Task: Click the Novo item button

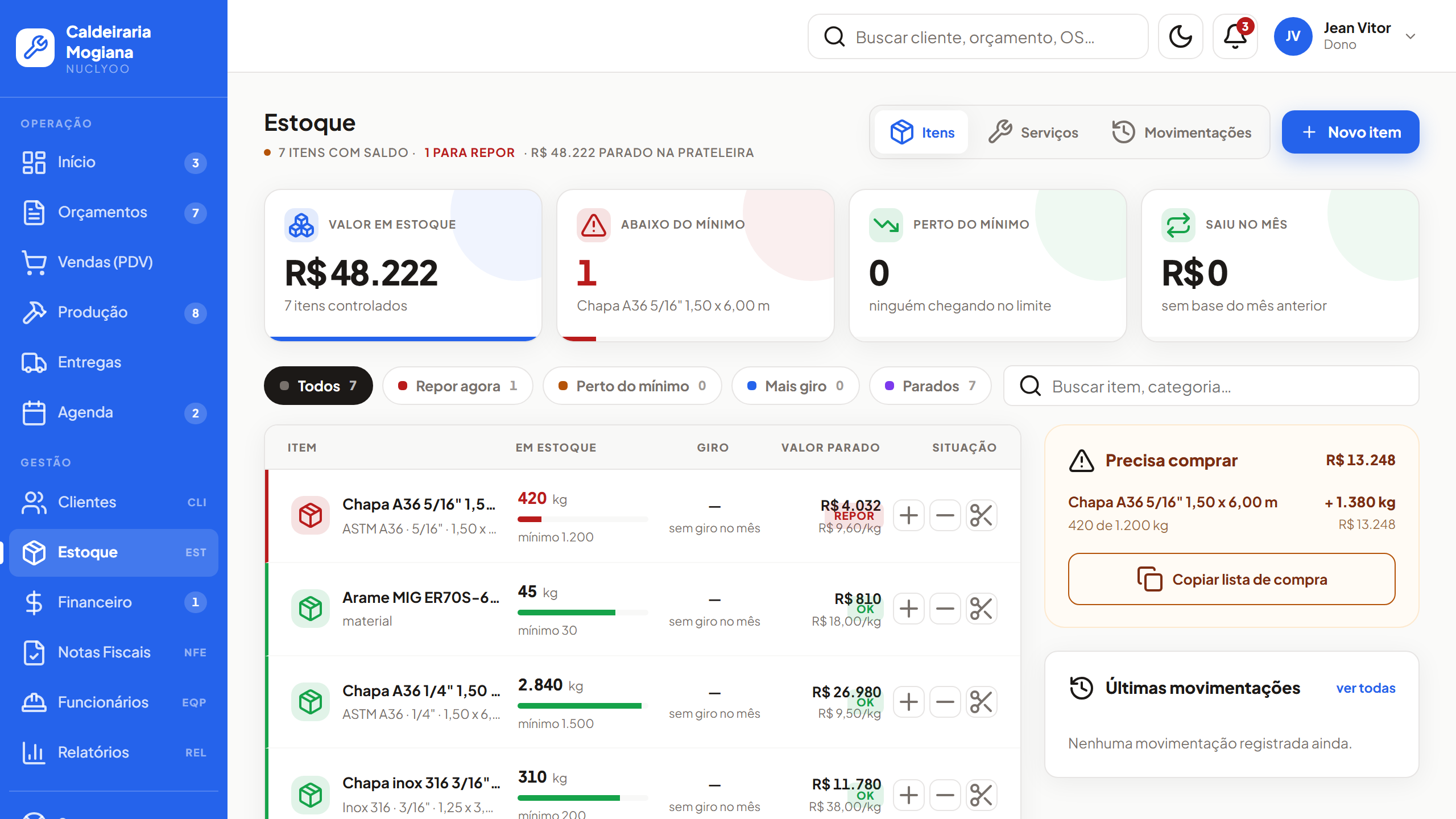Action: (1350, 132)
